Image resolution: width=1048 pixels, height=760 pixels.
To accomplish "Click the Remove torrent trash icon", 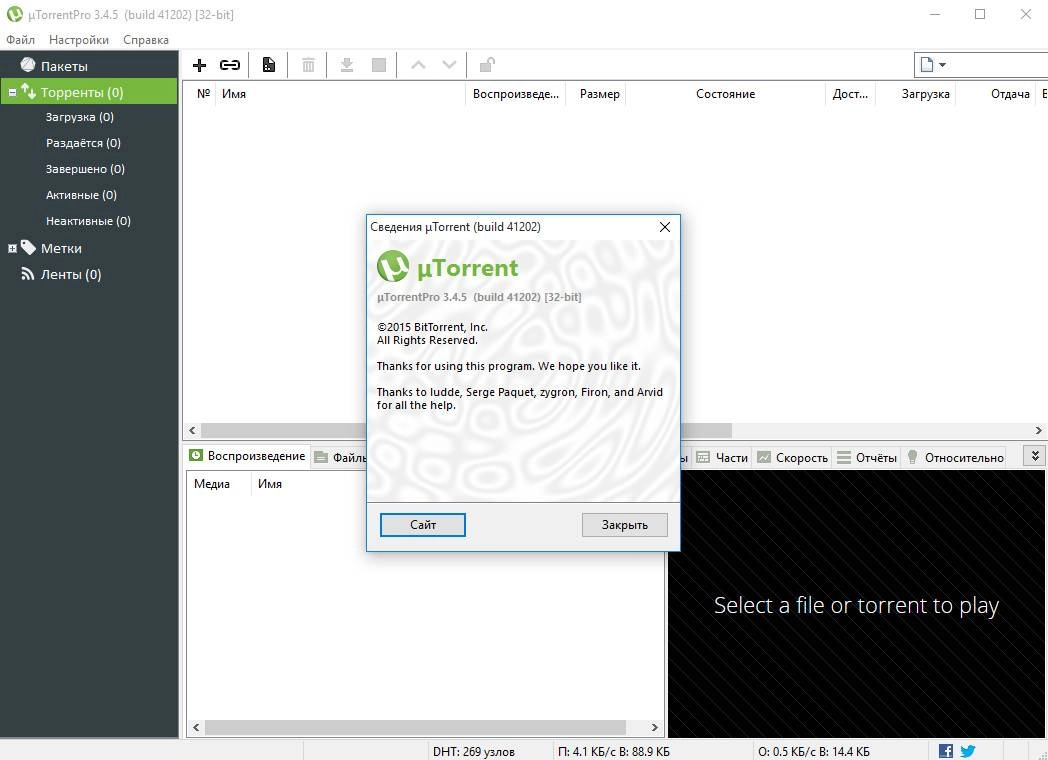I will click(307, 64).
